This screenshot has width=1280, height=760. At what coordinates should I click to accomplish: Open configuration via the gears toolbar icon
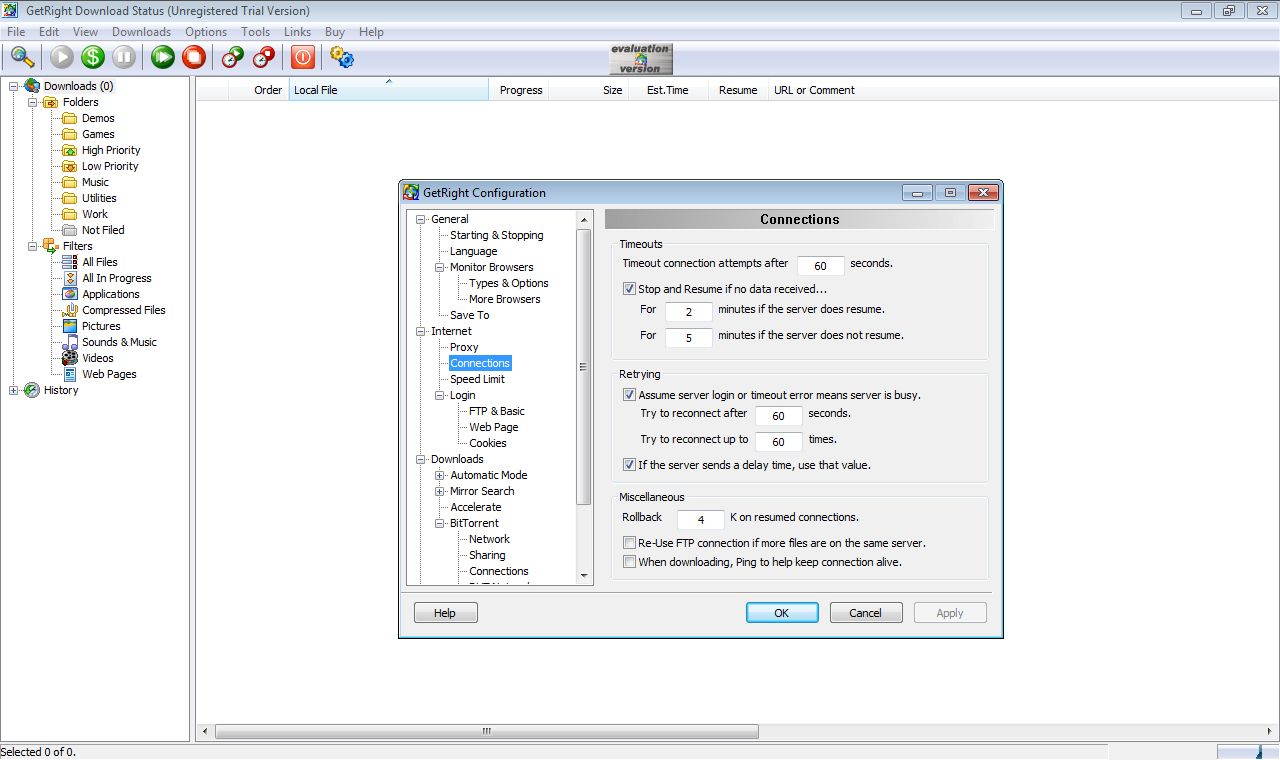coord(342,57)
